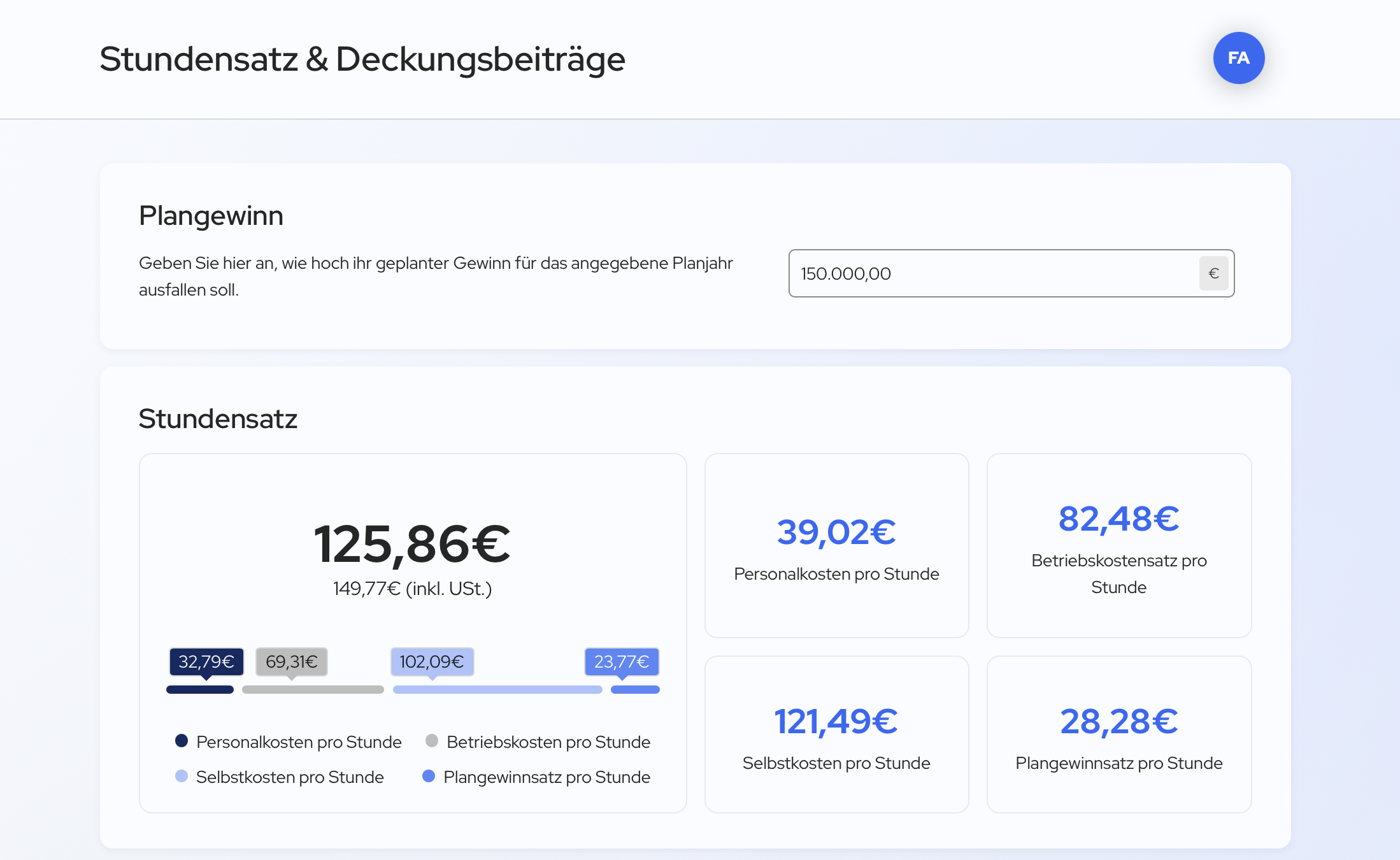Click the FA user avatar
Image resolution: width=1400 pixels, height=860 pixels.
coord(1238,58)
